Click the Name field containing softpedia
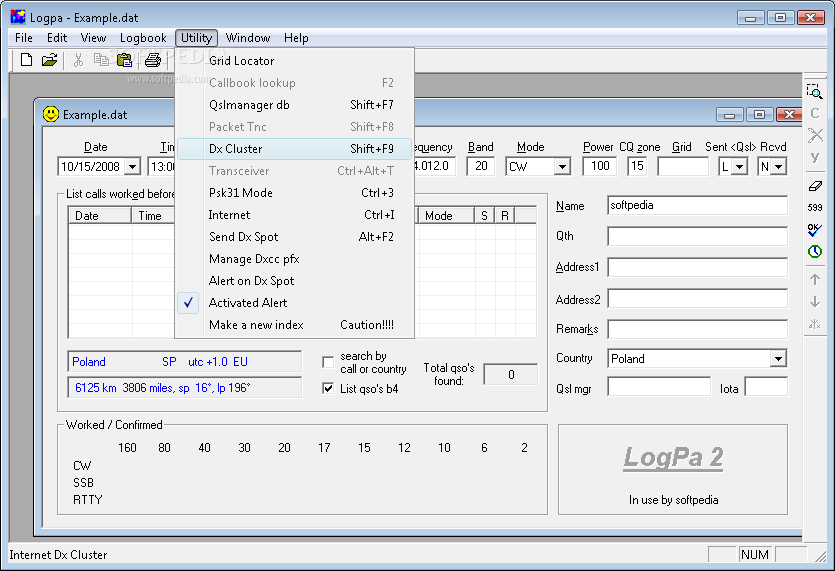The width and height of the screenshot is (835, 571). click(x=697, y=206)
